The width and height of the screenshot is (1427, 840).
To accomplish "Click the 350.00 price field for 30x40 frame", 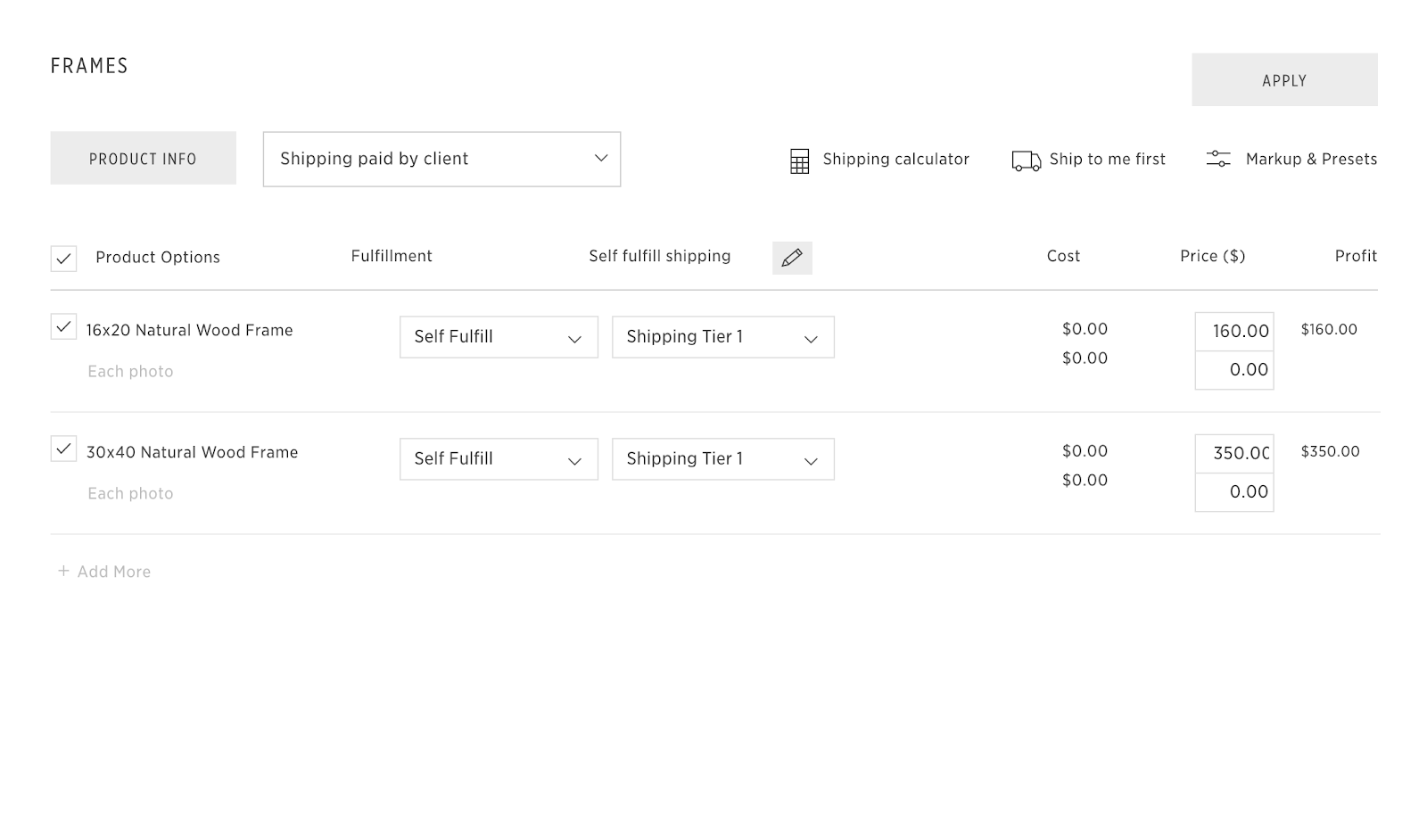I will [x=1234, y=454].
